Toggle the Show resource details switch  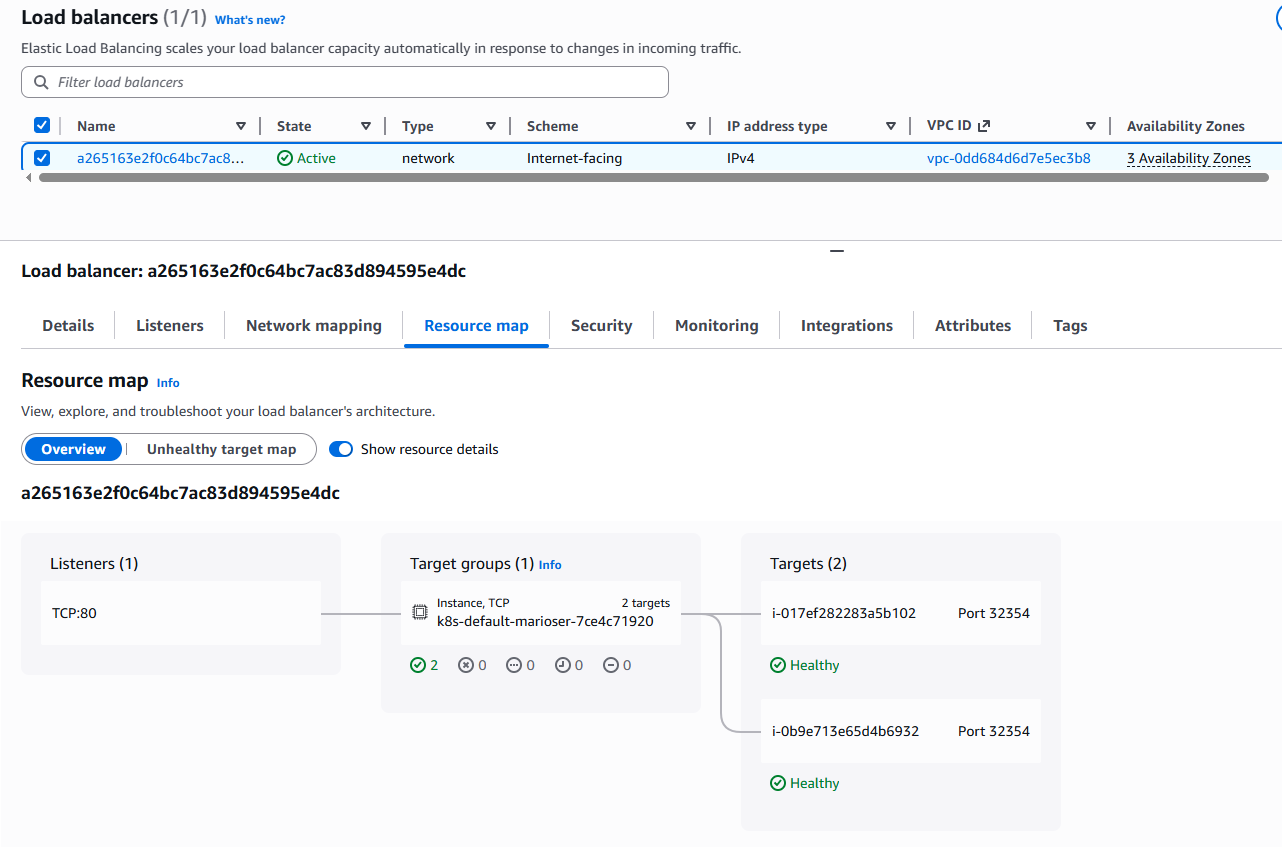click(x=341, y=449)
